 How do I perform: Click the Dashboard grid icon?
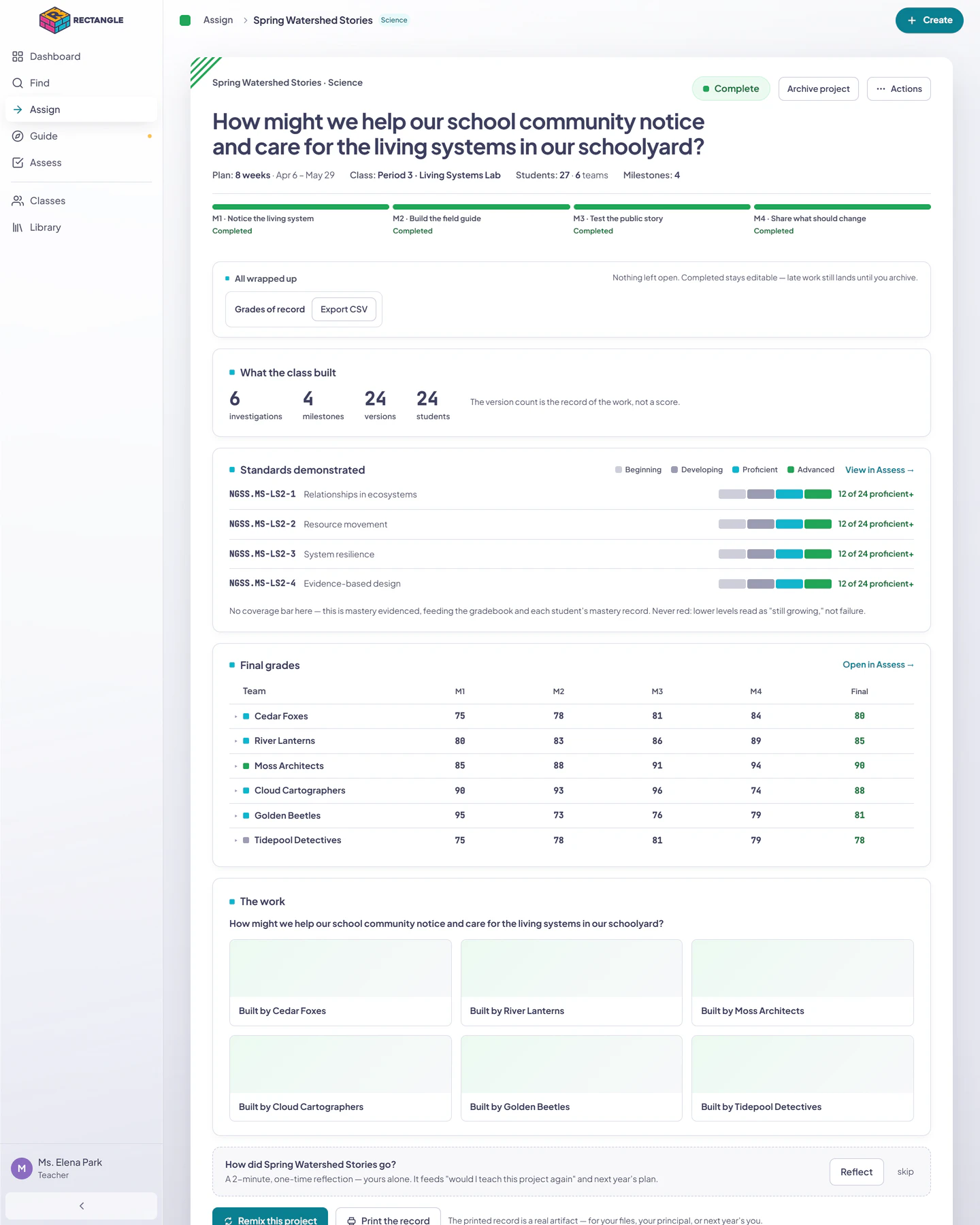click(x=18, y=56)
